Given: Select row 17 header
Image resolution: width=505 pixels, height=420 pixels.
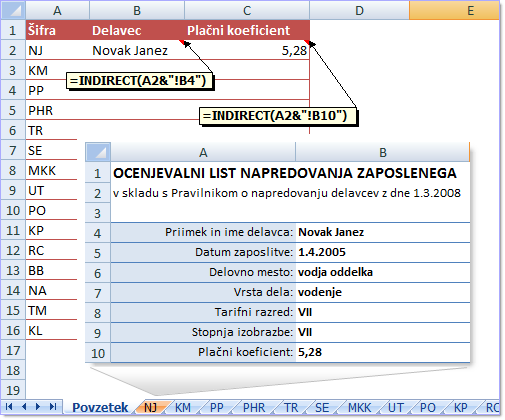Looking at the screenshot, I should pyautogui.click(x=13, y=350).
